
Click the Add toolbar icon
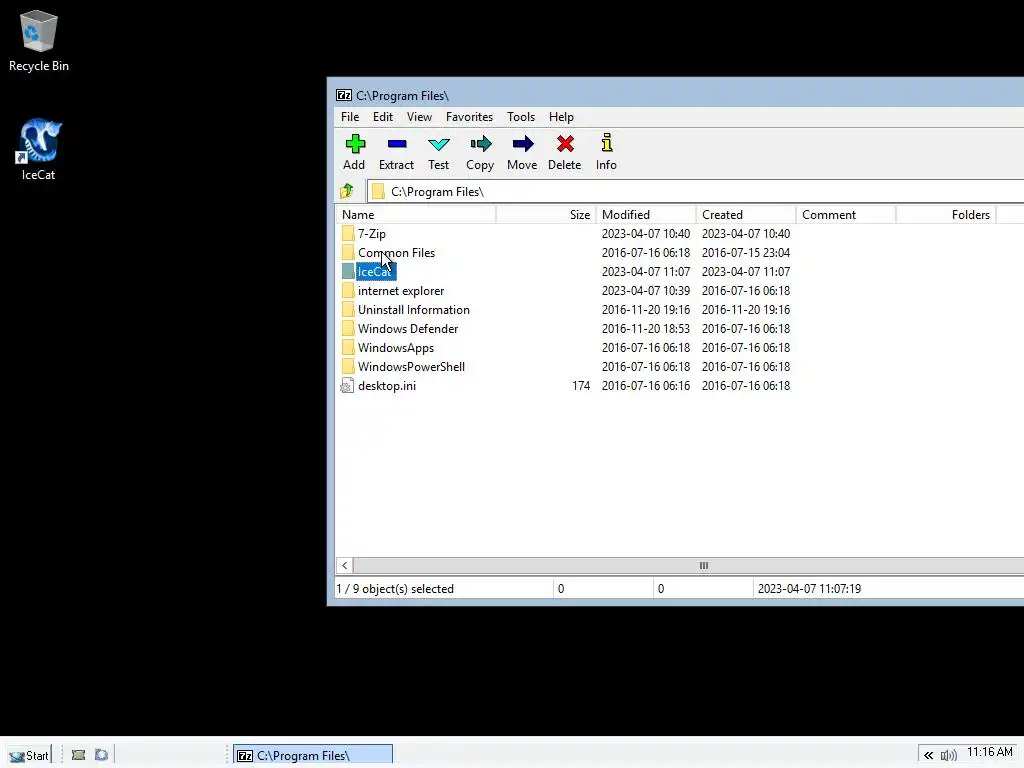(355, 144)
